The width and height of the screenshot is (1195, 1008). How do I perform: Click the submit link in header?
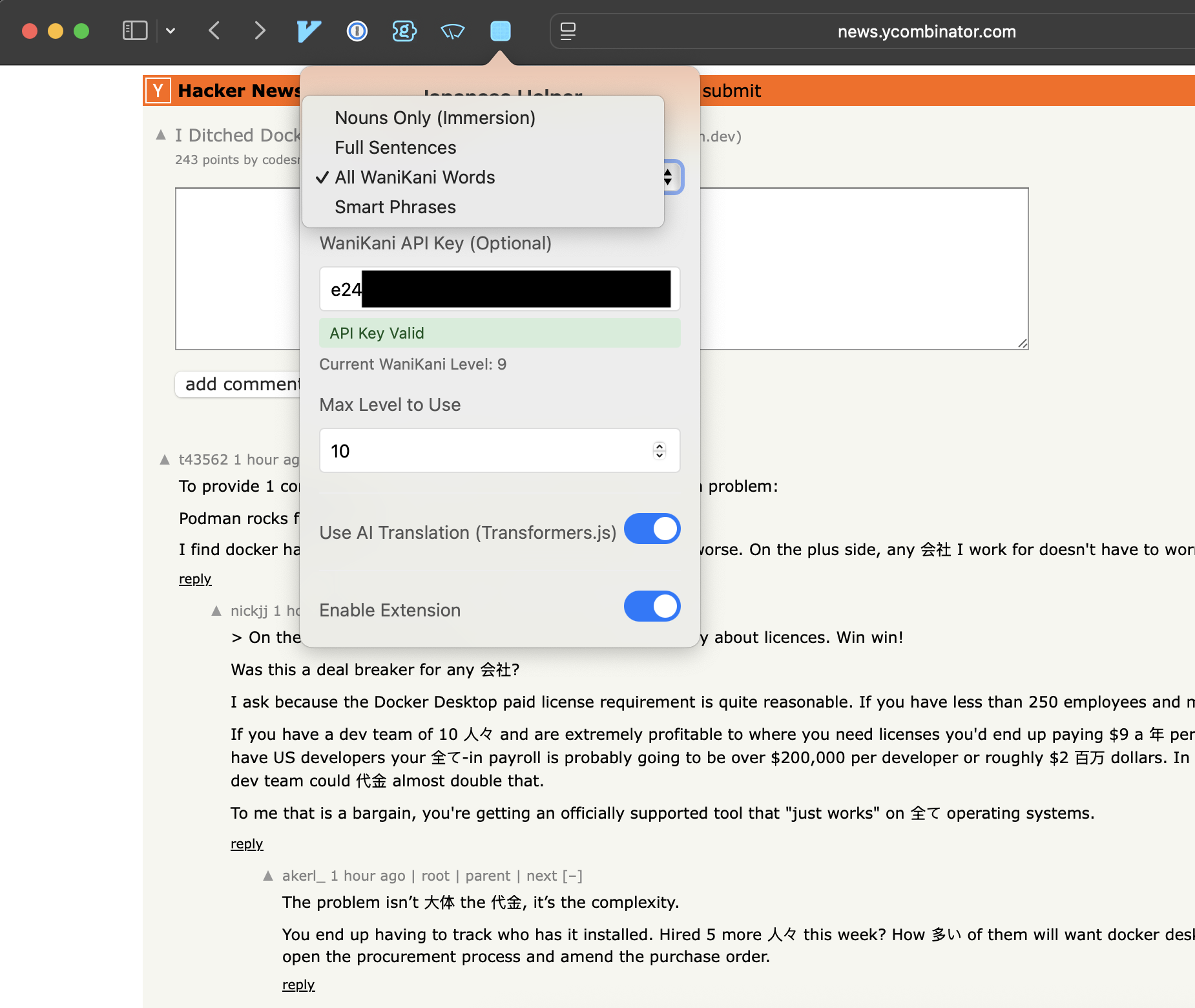pos(731,90)
